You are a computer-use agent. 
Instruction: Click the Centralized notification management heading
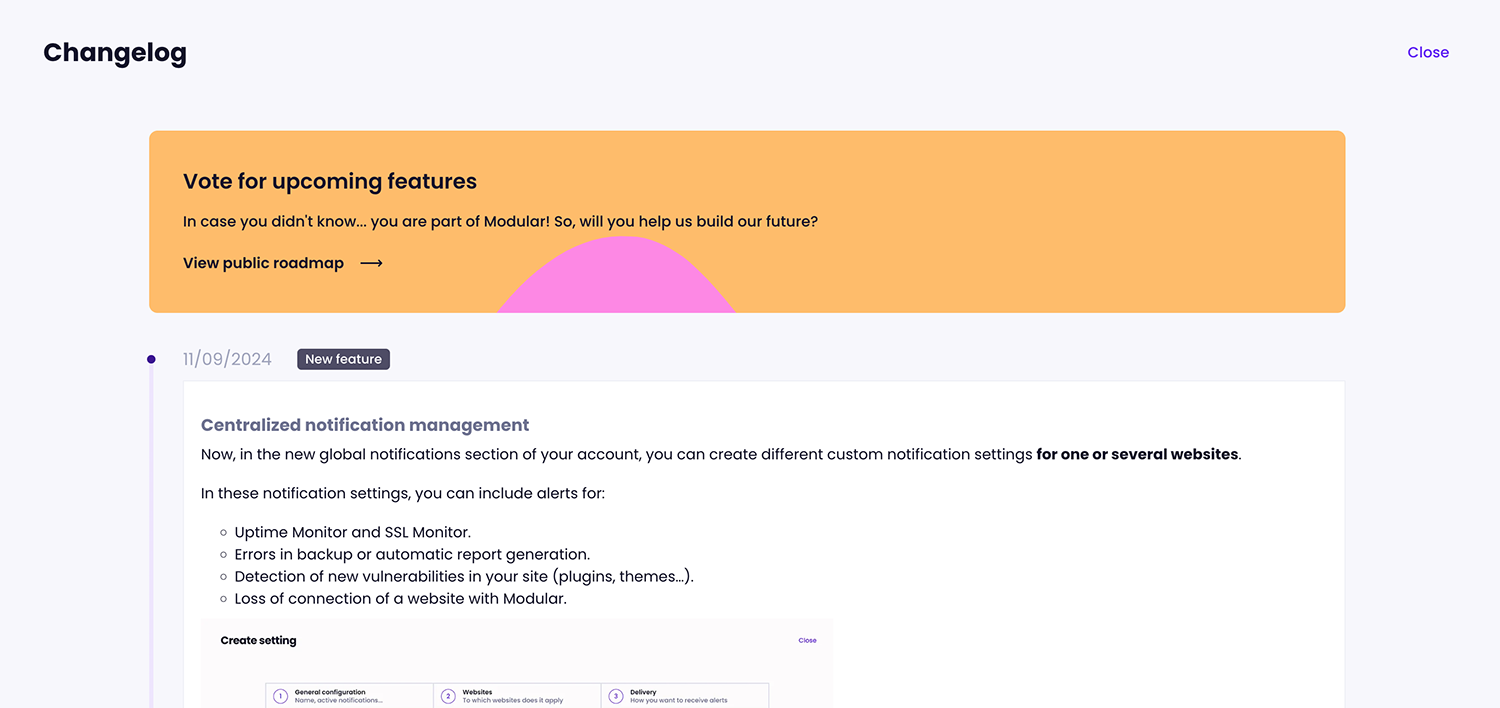pos(364,424)
